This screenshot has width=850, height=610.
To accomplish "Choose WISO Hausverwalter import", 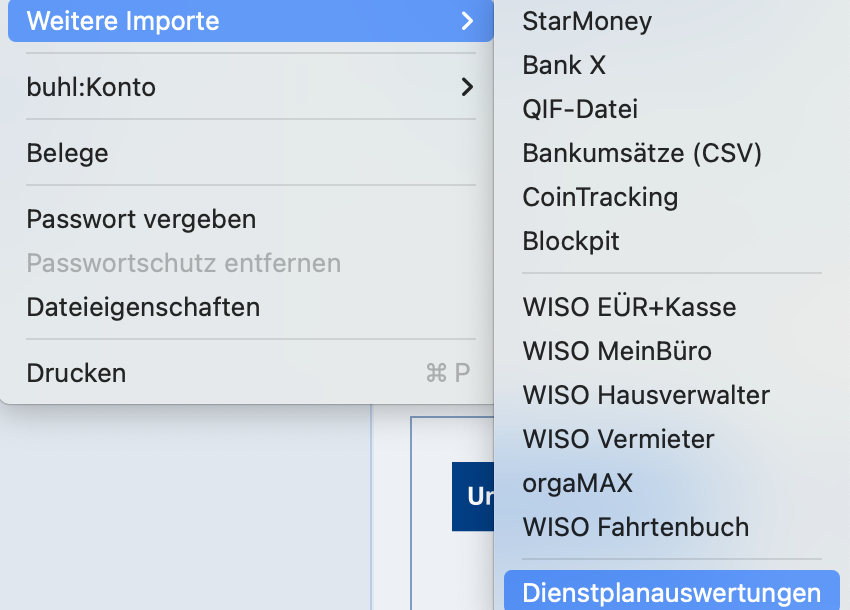I will click(x=646, y=395).
